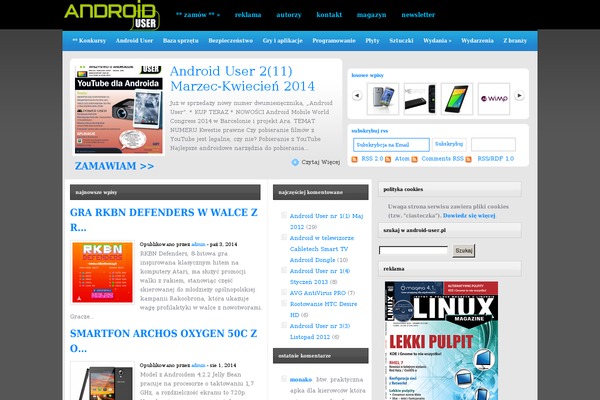Open newsletter link in top bar
This screenshot has height=400, width=600.
click(418, 15)
